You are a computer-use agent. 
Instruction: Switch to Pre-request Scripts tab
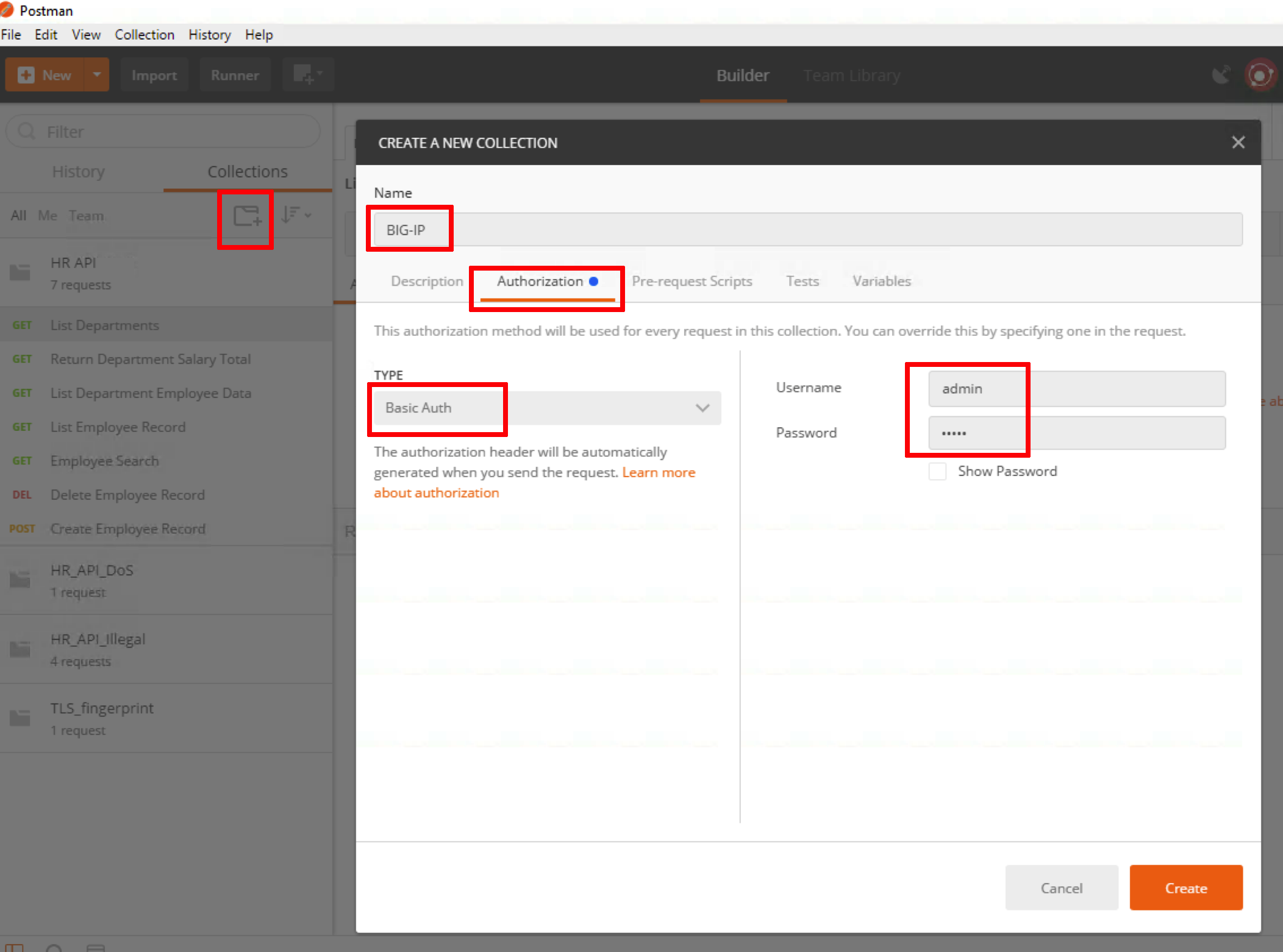pos(692,281)
